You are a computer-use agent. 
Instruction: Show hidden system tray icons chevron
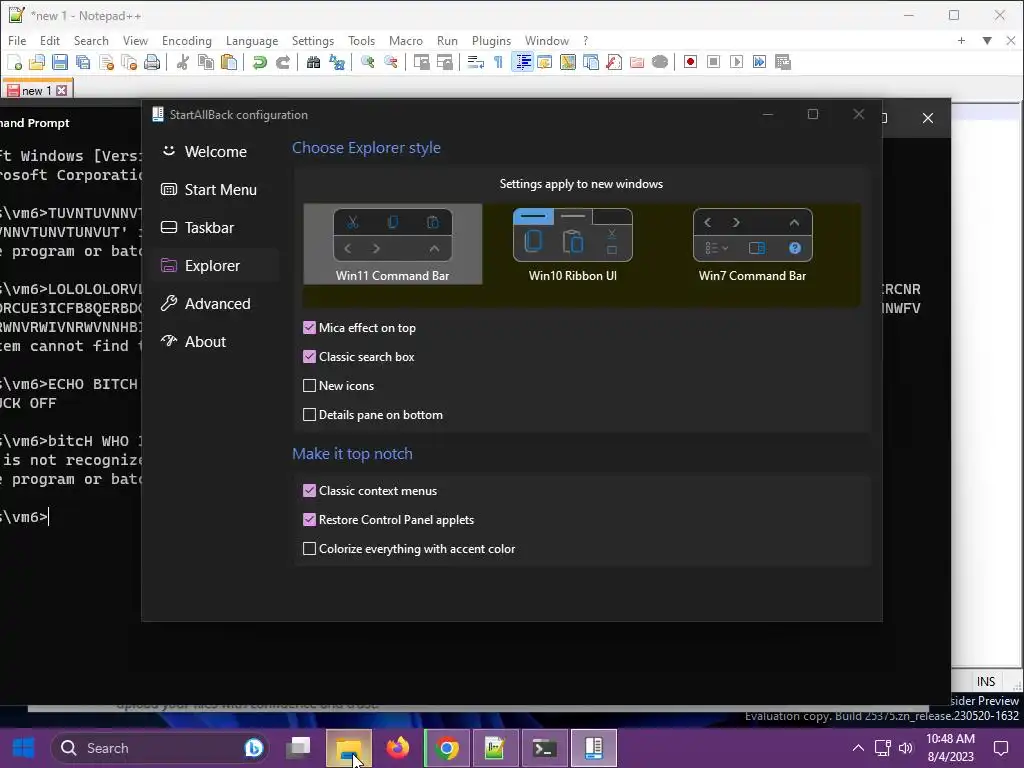pyautogui.click(x=858, y=748)
